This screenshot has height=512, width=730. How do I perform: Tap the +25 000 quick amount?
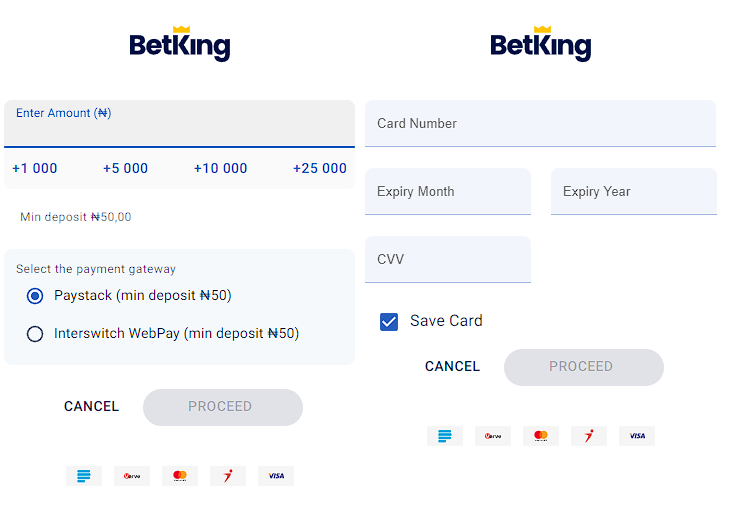[319, 169]
